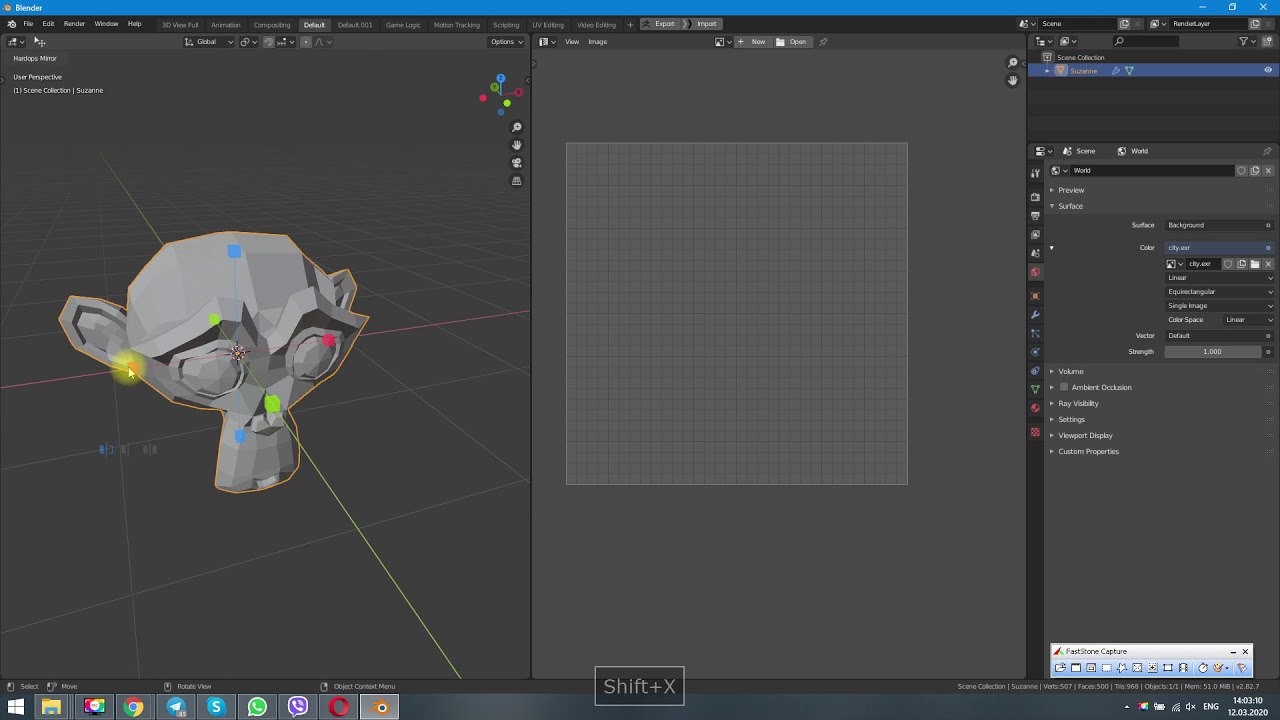Open the Object Data mesh tab icon

tap(1035, 389)
